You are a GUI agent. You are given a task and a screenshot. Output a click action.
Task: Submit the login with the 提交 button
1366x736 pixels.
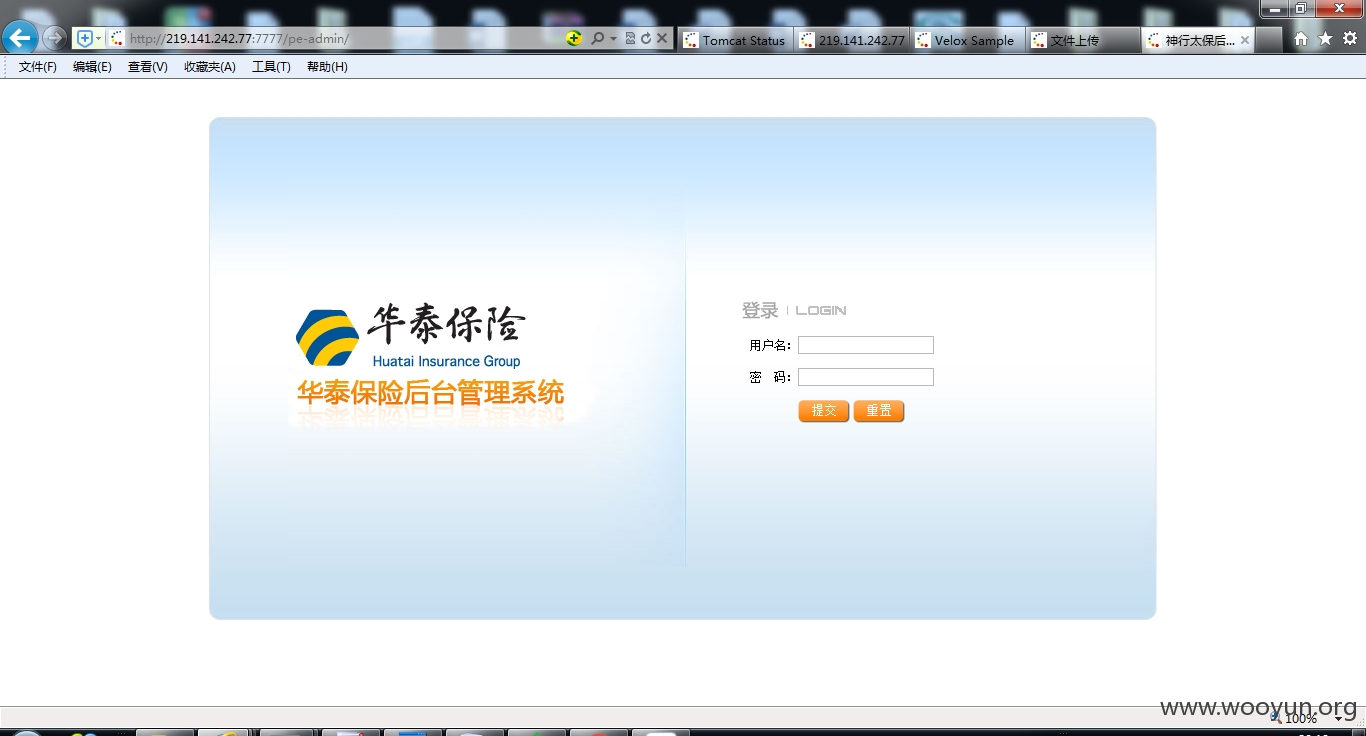[824, 411]
